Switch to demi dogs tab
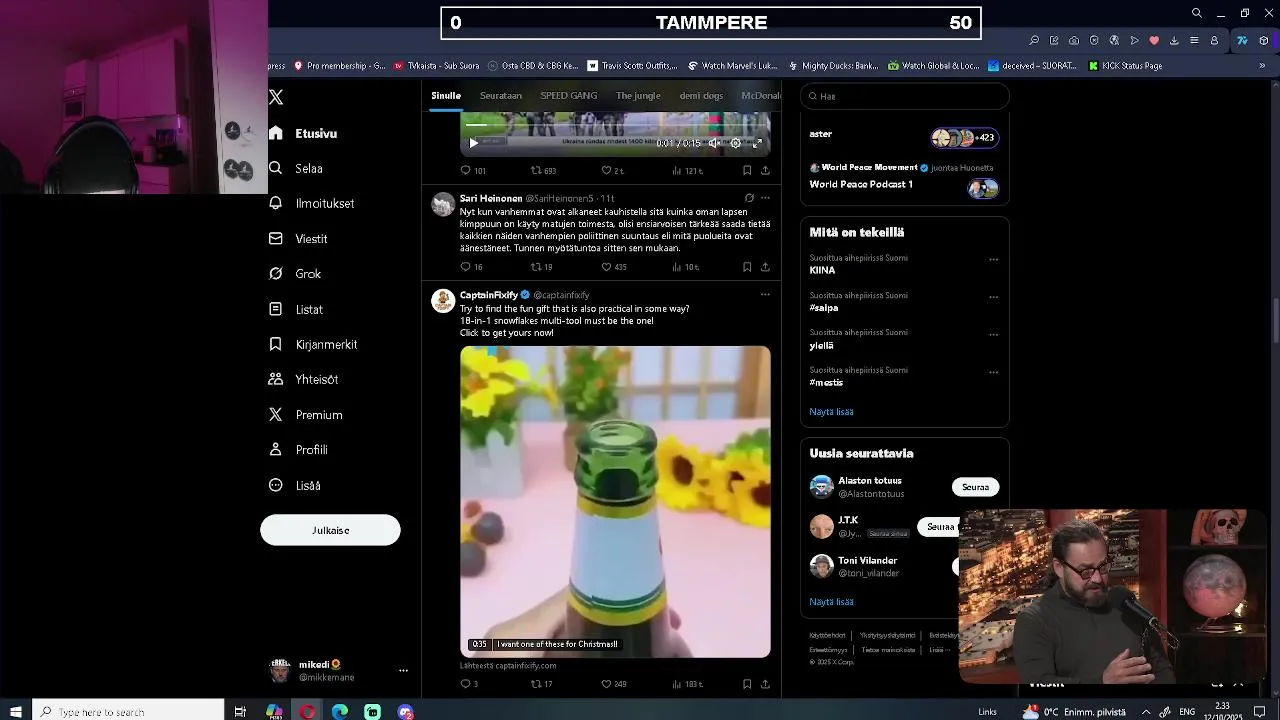Screen dimensions: 1280x720 point(701,96)
